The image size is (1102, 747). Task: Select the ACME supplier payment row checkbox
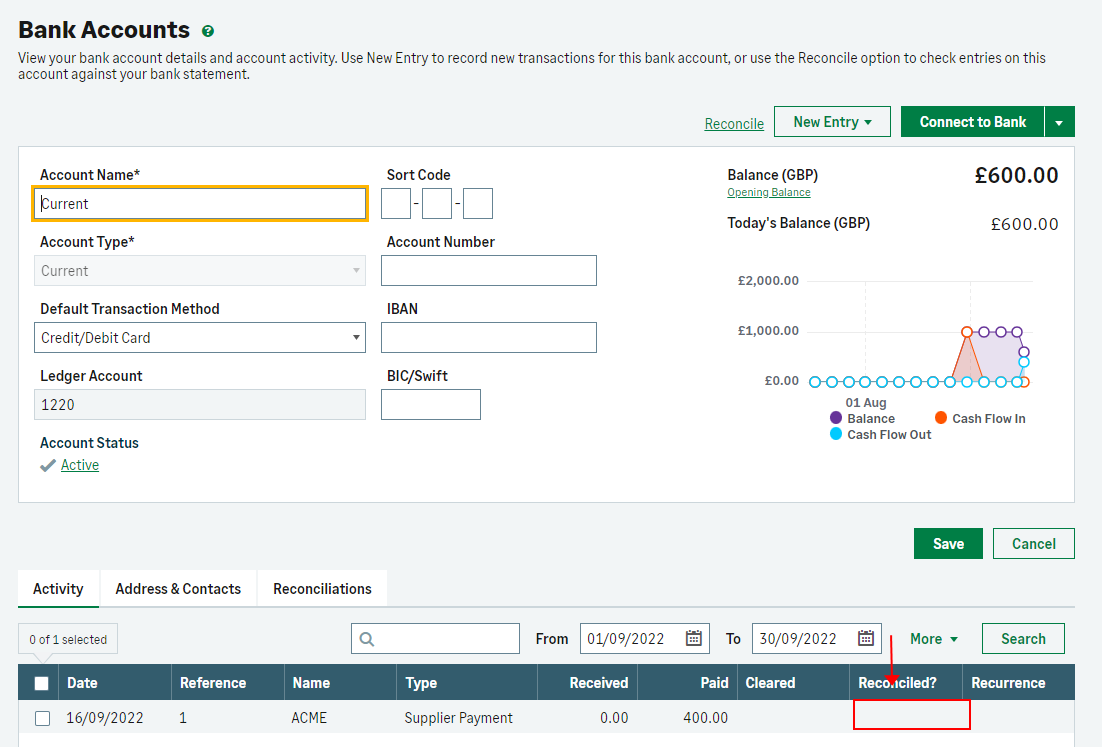click(42, 718)
